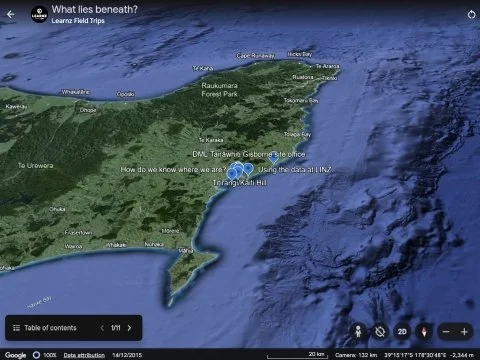The width and height of the screenshot is (480, 360).
Task: Click the Tokomaru Bay place label
Action: click(x=301, y=100)
